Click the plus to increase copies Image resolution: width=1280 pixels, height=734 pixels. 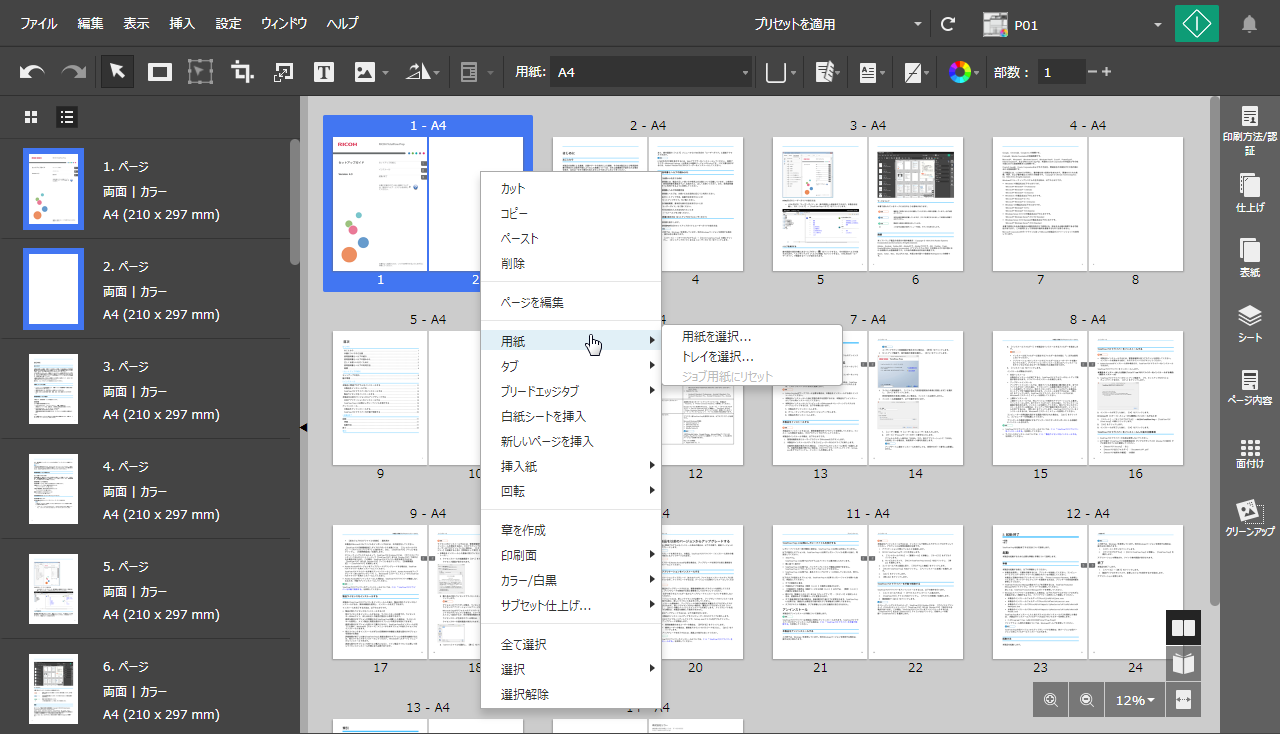tap(1106, 72)
